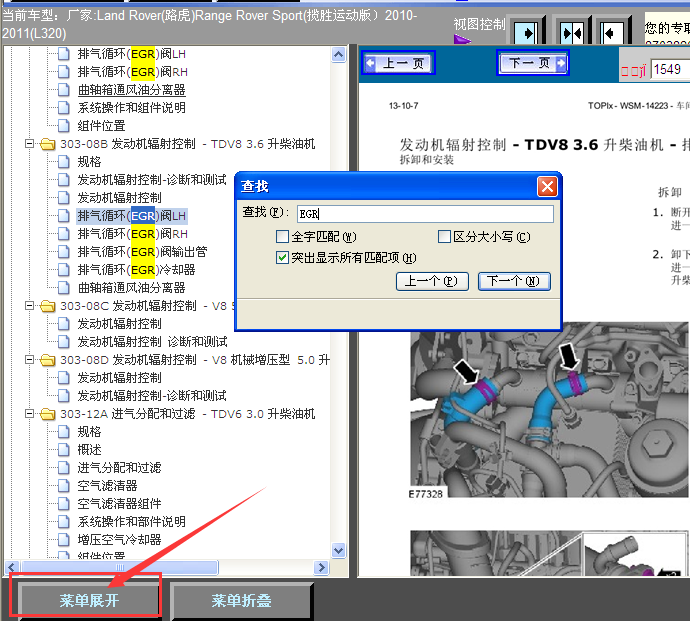Viewport: 690px width, 621px height.
Task: Open 规格 under 303-08B folder
Action: click(x=89, y=162)
